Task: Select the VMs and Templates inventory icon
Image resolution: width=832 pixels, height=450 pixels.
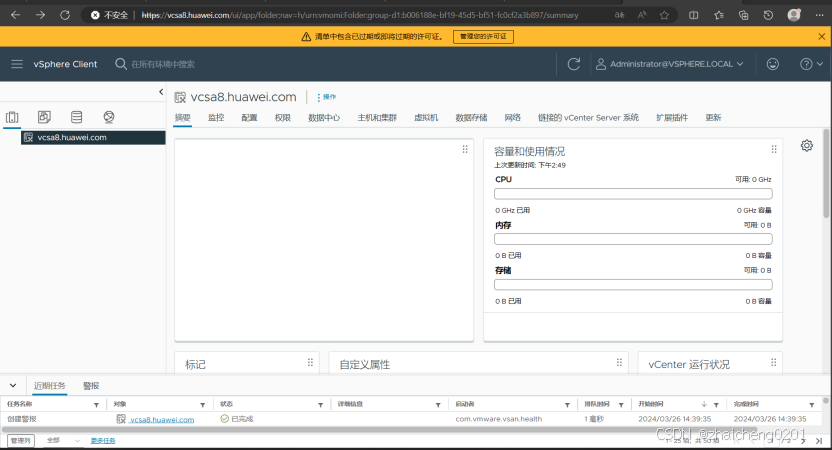Action: (44, 117)
